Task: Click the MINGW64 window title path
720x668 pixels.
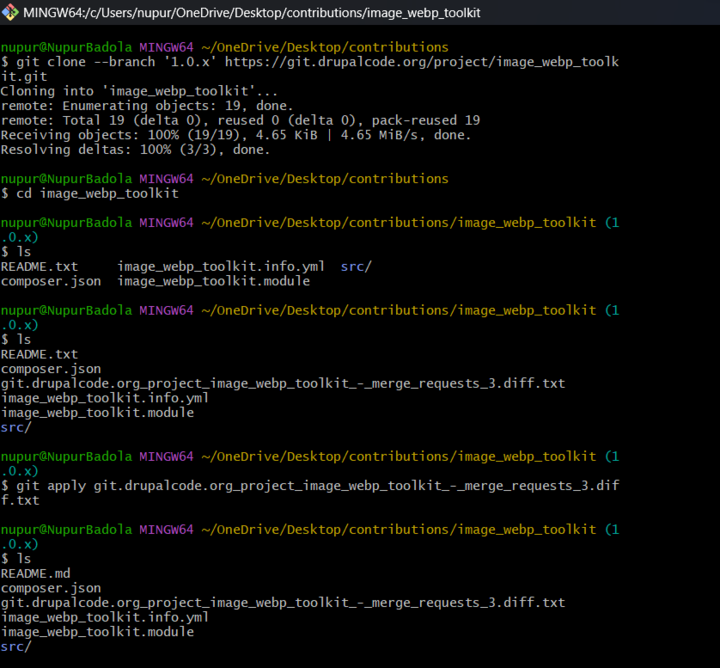Action: (x=268, y=14)
